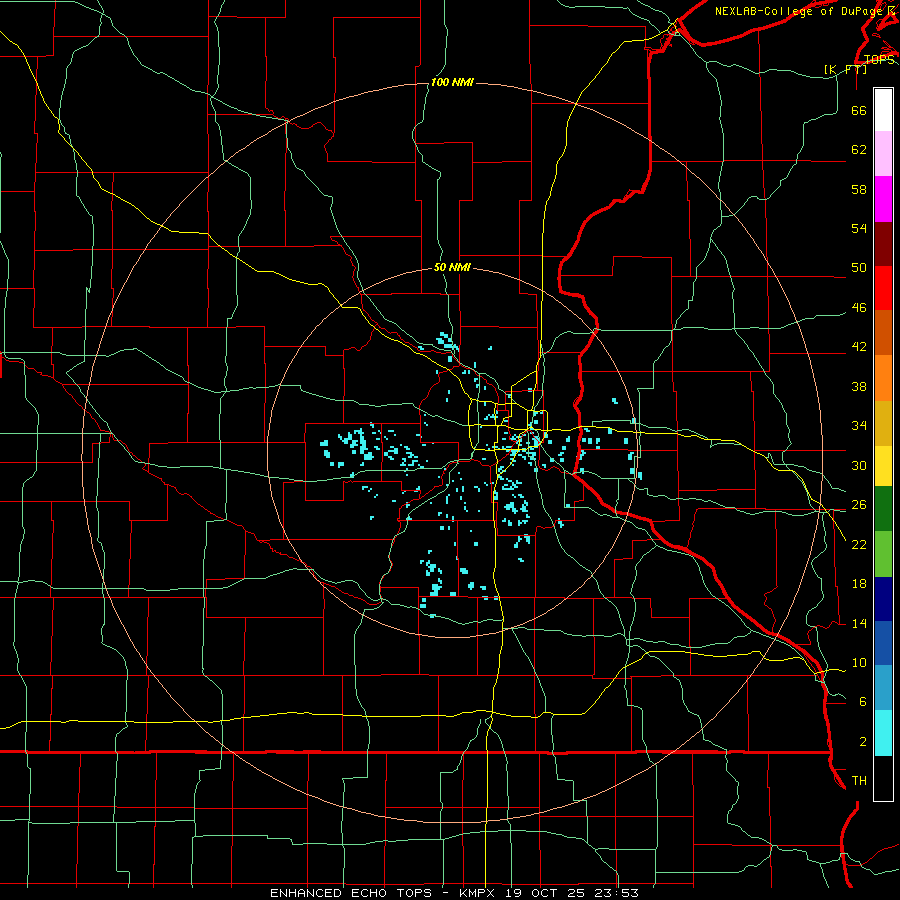Click the 30 legend value

tap(859, 465)
